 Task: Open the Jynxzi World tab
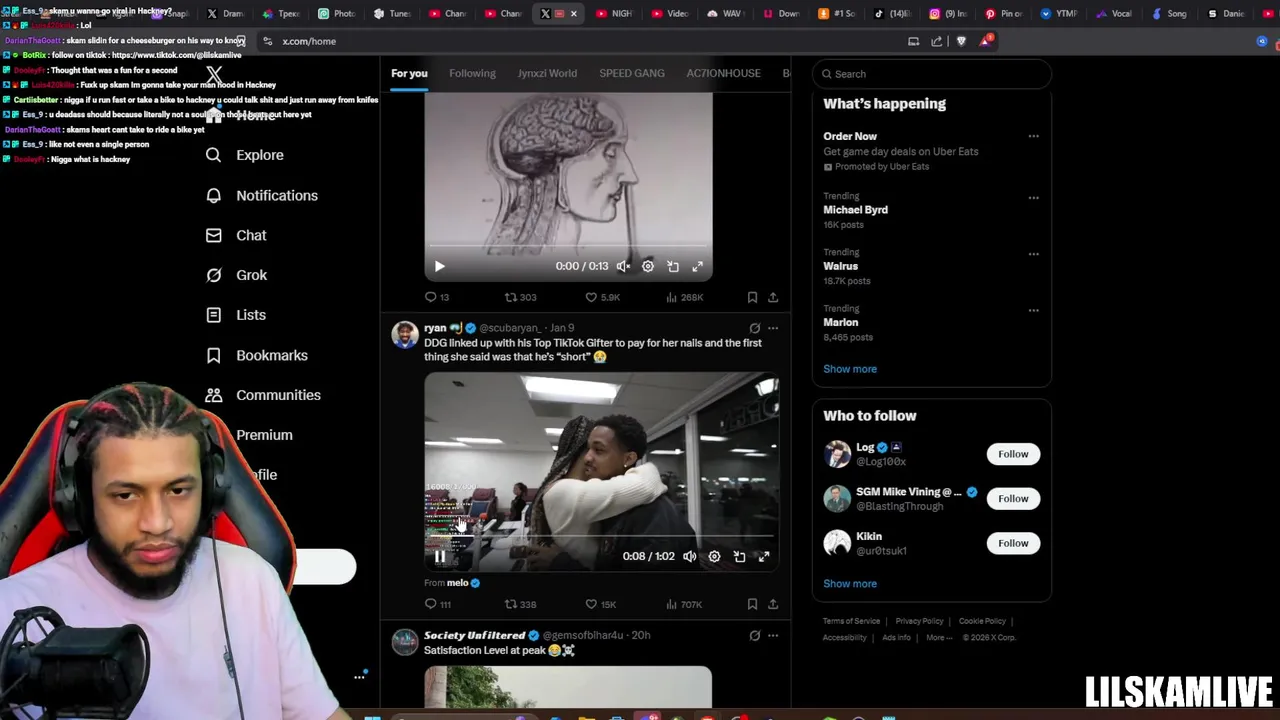click(547, 73)
